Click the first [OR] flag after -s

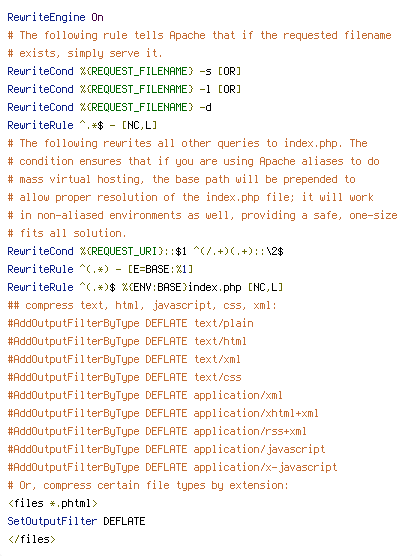[x=229, y=71]
